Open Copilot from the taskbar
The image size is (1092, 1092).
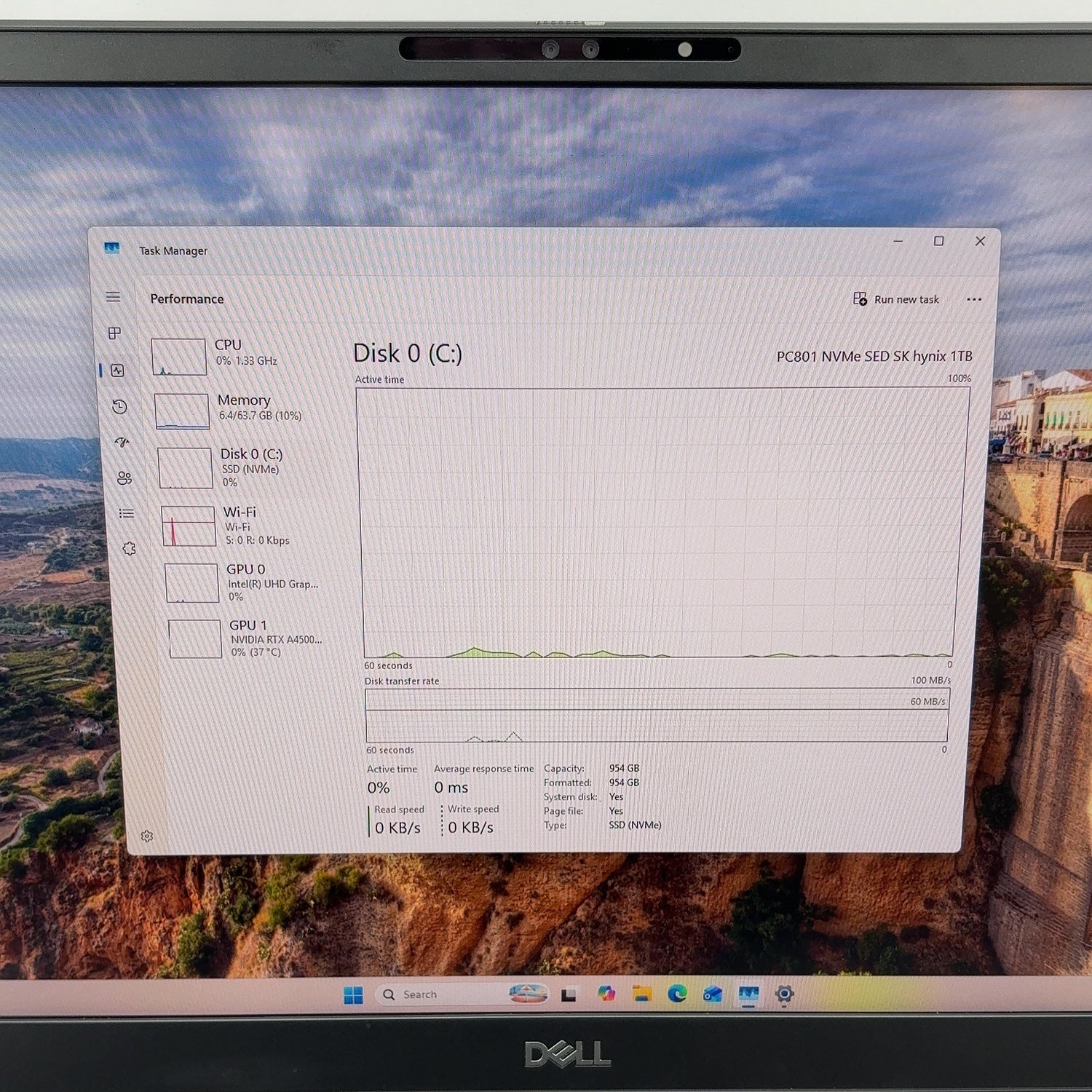point(606,994)
